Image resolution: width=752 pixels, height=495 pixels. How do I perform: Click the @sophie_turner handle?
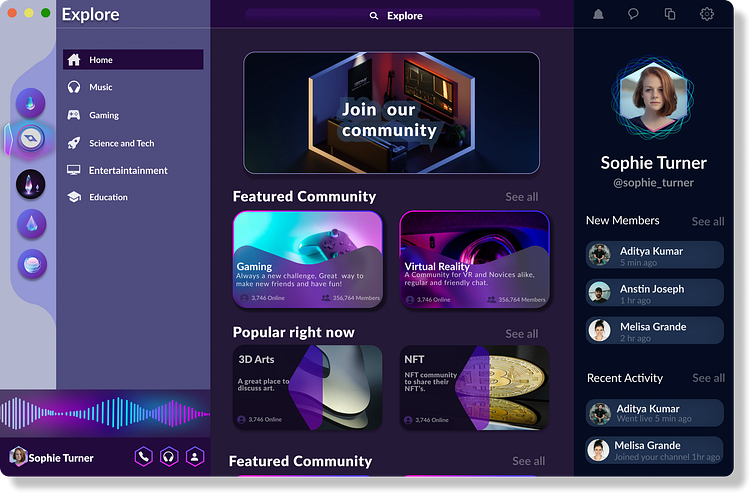[653, 182]
